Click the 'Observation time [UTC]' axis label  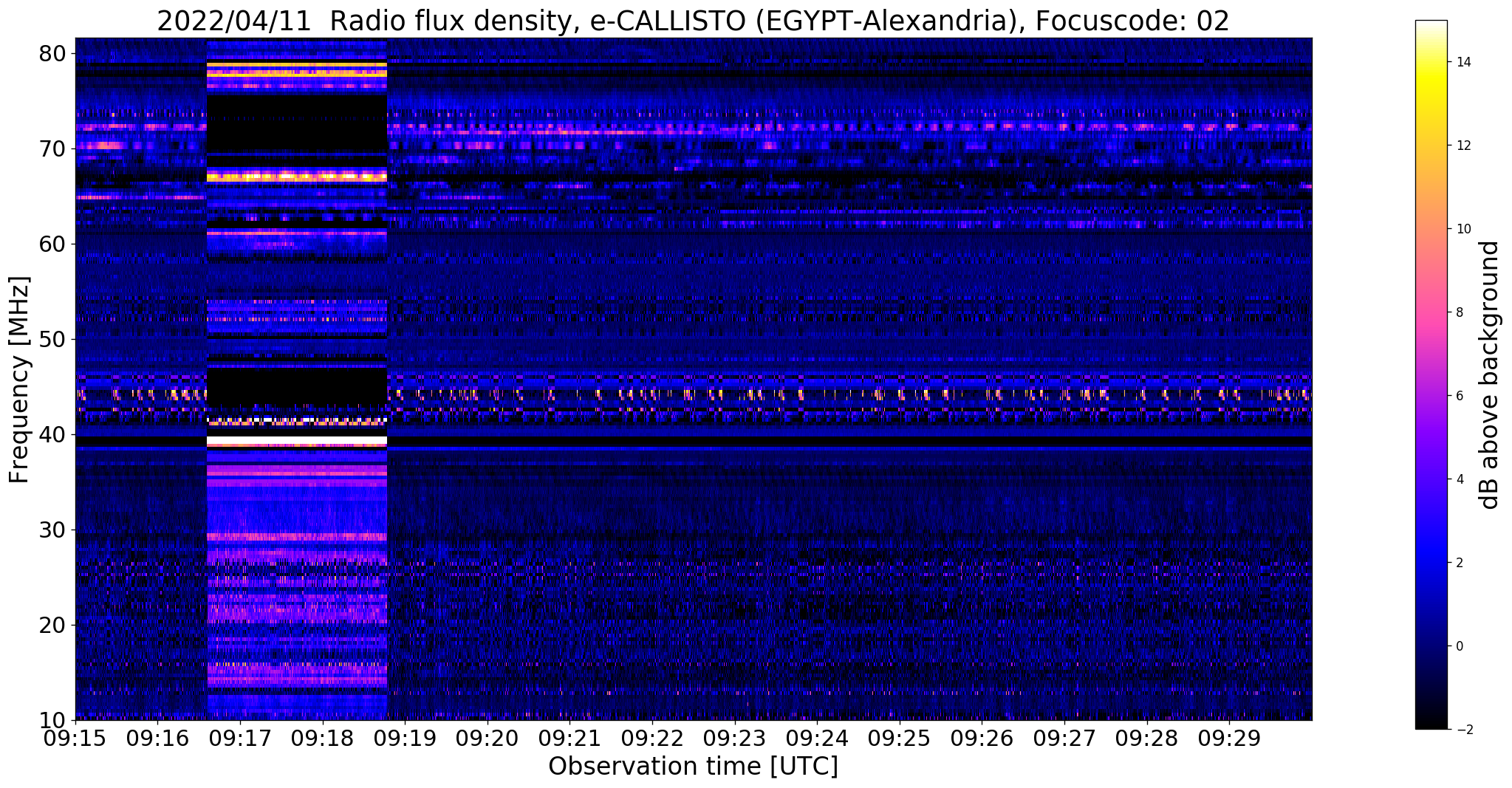[693, 767]
